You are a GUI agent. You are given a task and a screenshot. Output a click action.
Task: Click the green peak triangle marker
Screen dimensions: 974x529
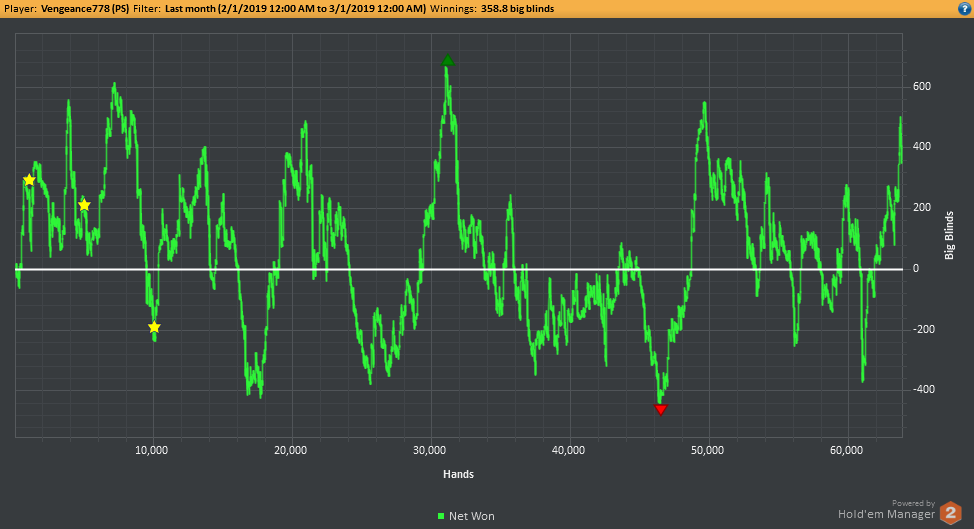[x=447, y=60]
